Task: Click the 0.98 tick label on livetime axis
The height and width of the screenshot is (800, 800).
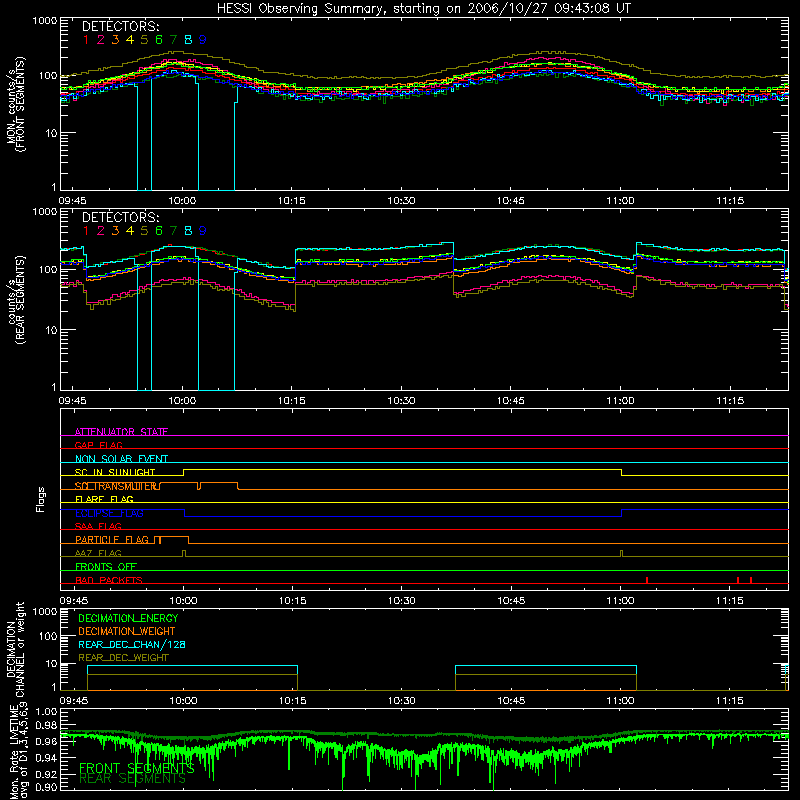Action: click(x=46, y=726)
